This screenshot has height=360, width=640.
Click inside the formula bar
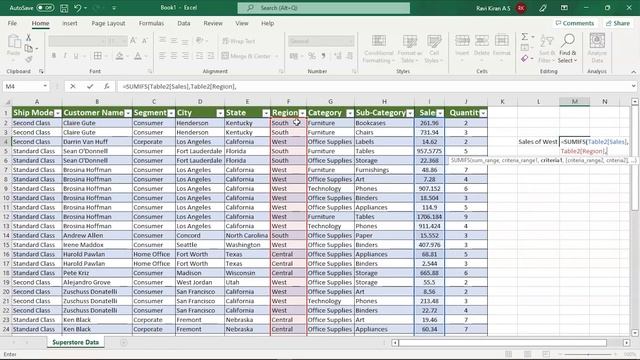[x=373, y=87]
